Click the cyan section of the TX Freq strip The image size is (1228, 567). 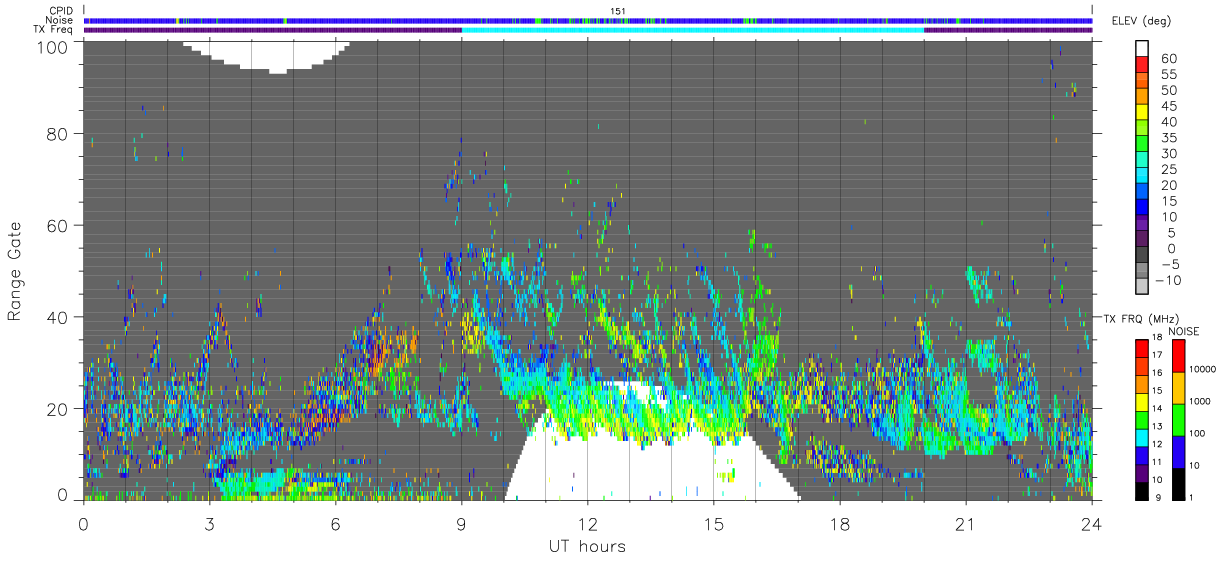coord(692,30)
